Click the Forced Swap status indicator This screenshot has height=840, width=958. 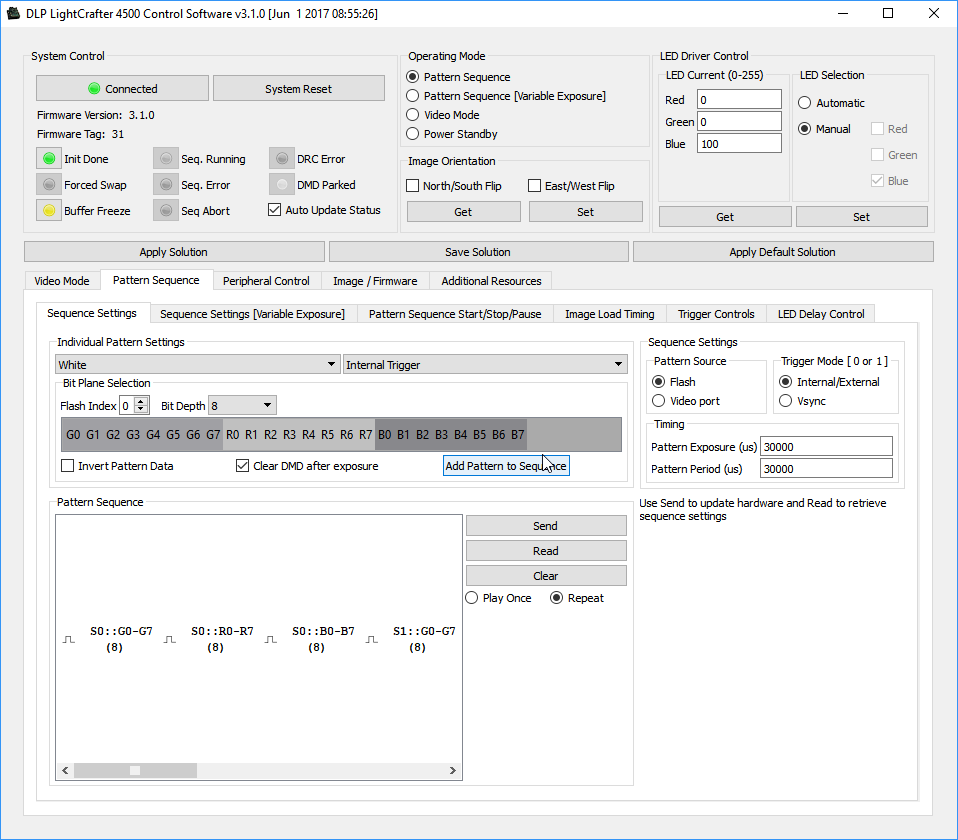(49, 184)
